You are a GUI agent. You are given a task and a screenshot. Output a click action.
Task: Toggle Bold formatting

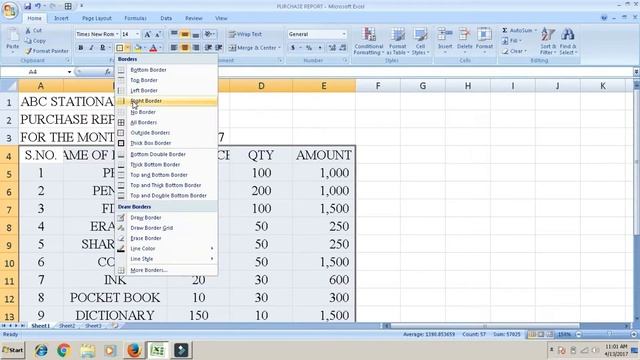point(80,48)
